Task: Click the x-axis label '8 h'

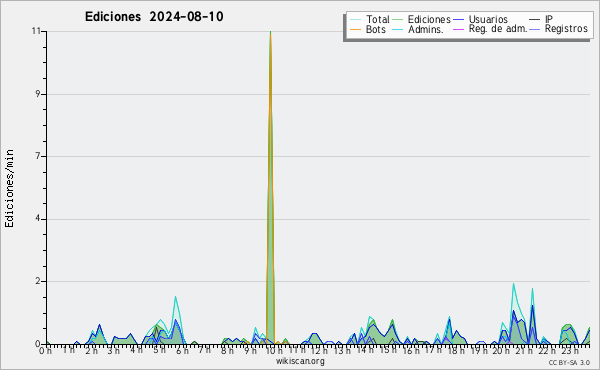Action: click(227, 350)
